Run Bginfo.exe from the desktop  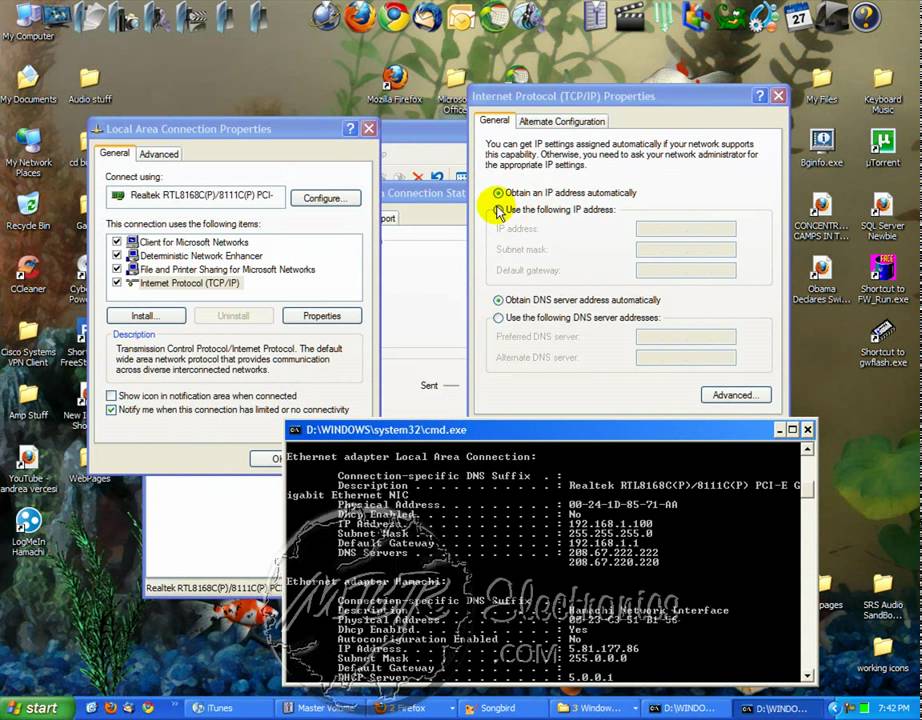[822, 148]
